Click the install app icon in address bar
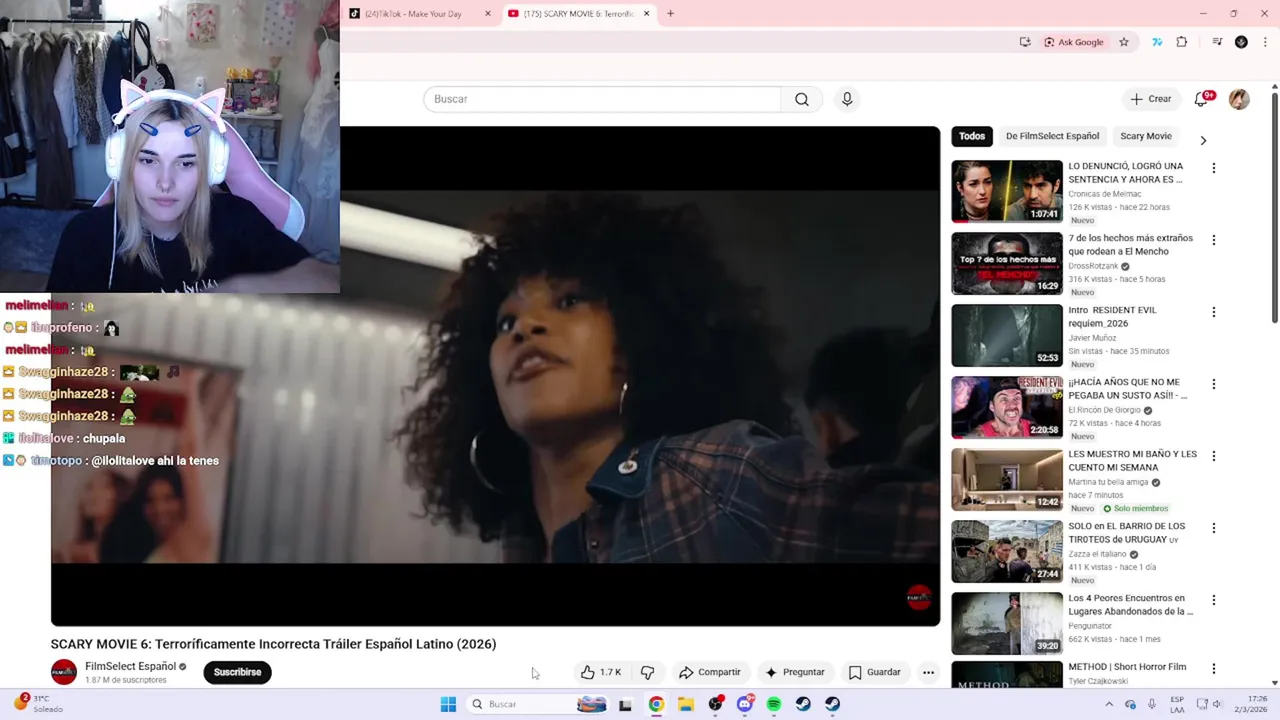Image resolution: width=1280 pixels, height=720 pixels. tap(1025, 42)
